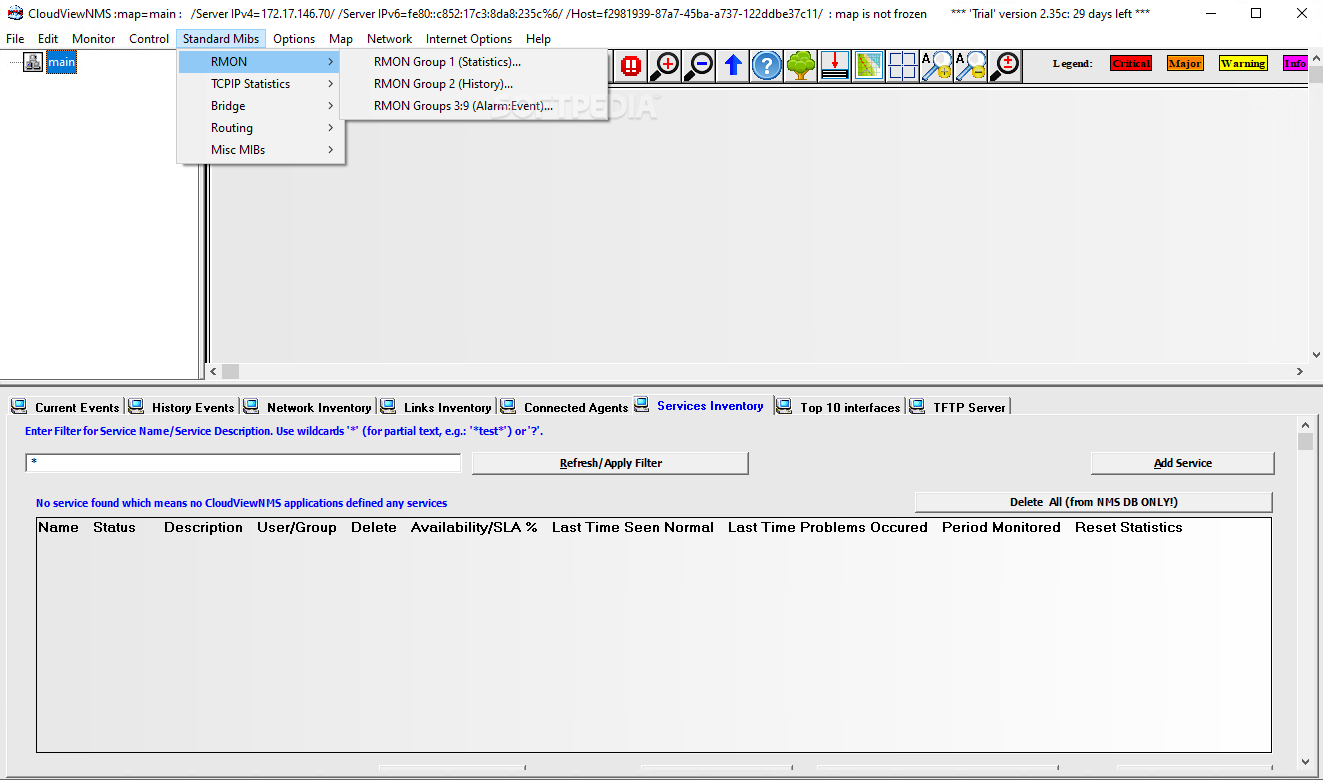1323x780 pixels.
Task: Click the map horizontal scrollbar right arrow
Action: [1300, 371]
